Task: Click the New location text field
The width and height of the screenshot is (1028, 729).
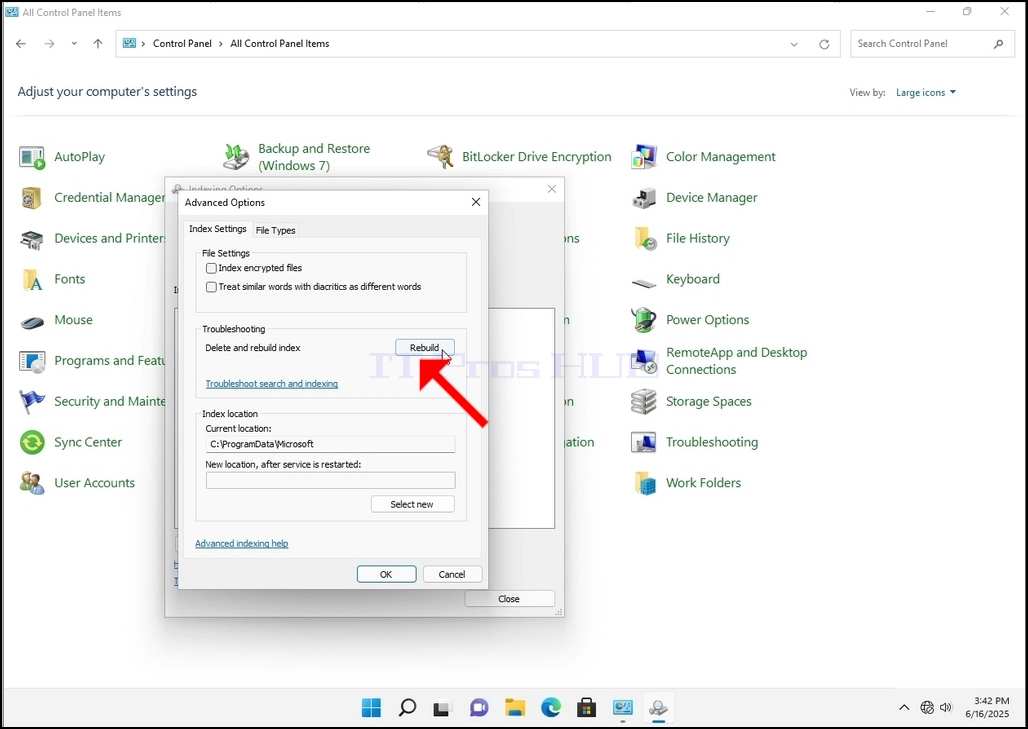Action: click(330, 481)
